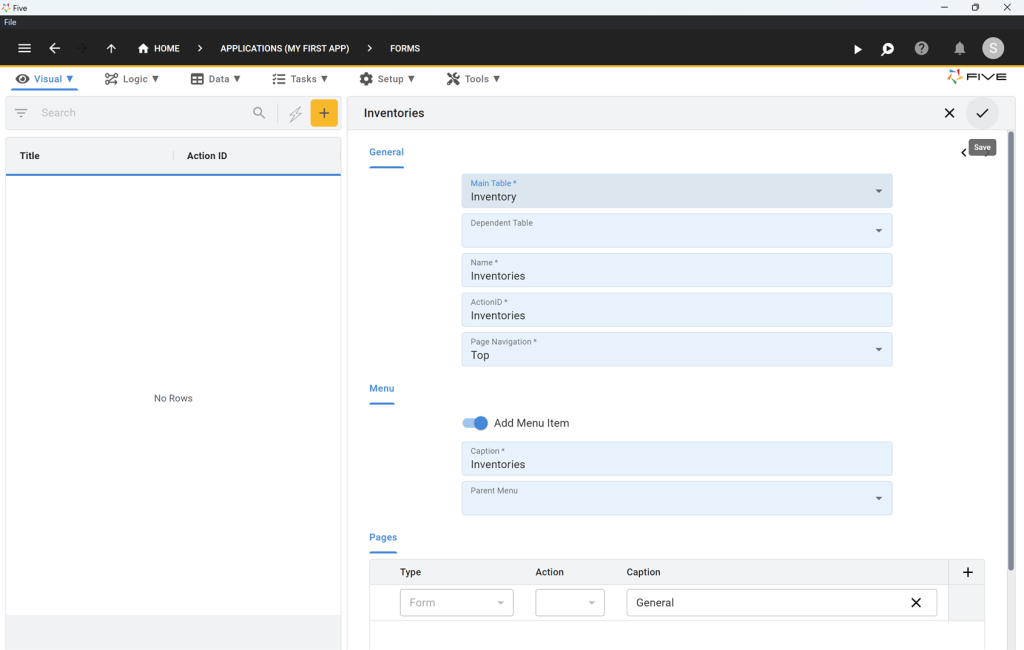This screenshot has height=650, width=1024.
Task: Click the Caption input field under Menu
Action: (676, 459)
